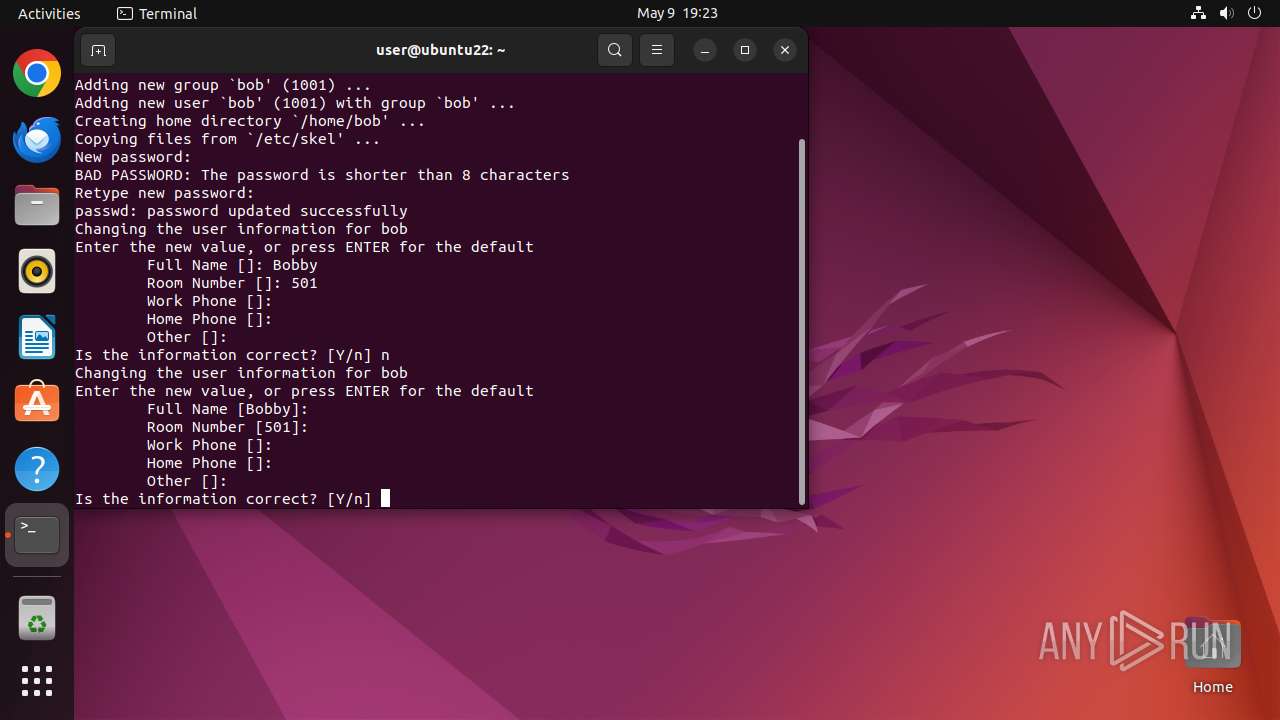
Task: Click network status icon
Action: (x=1198, y=13)
